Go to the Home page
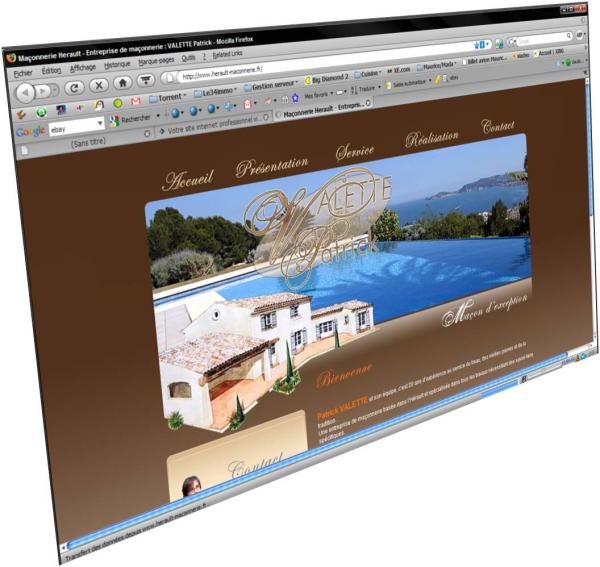The image size is (600, 567). point(122,82)
